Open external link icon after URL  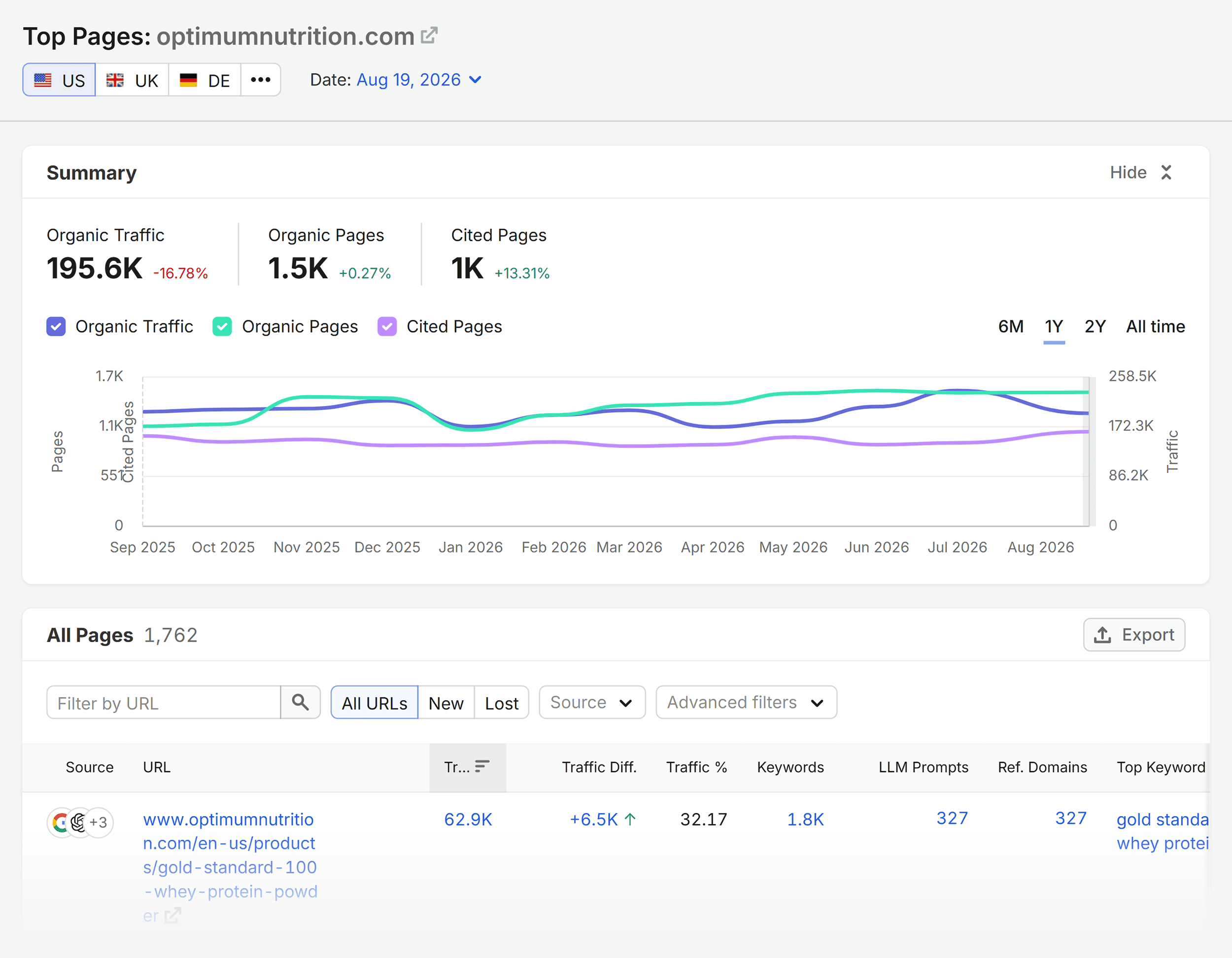172,915
